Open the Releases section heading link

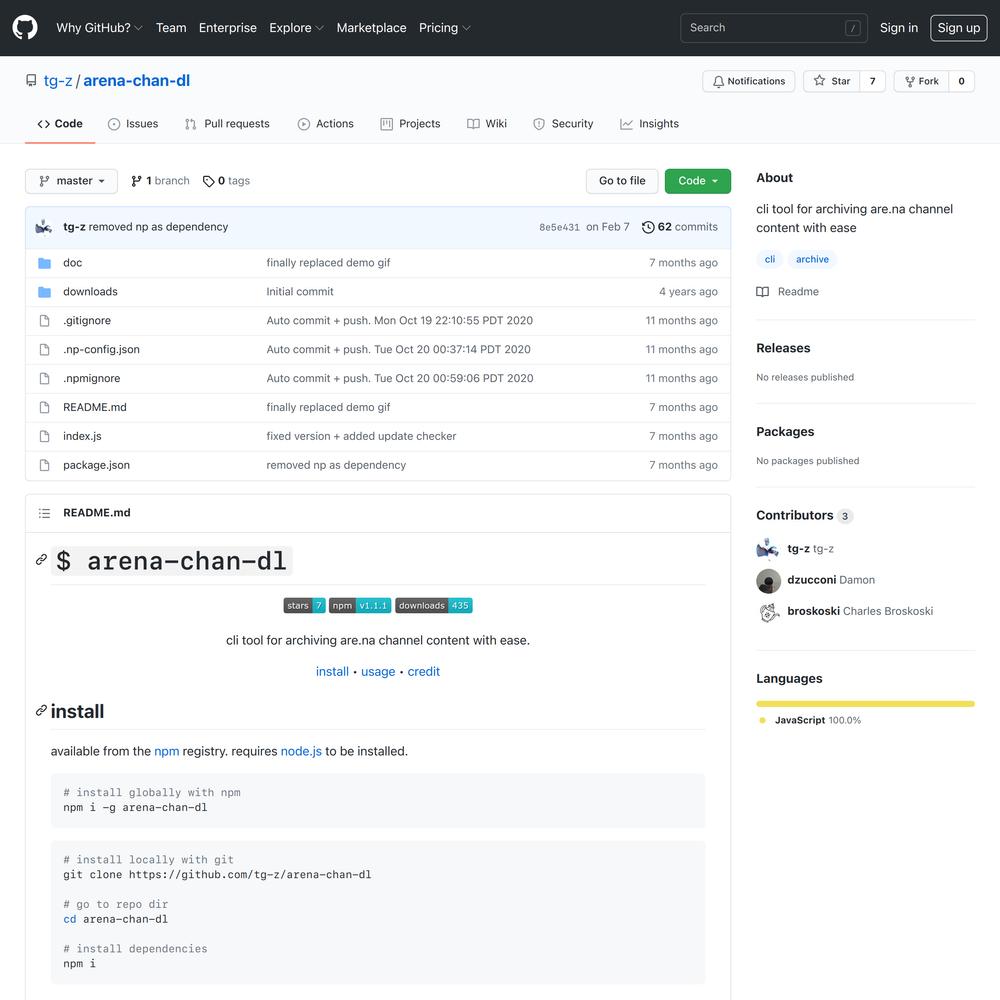783,348
